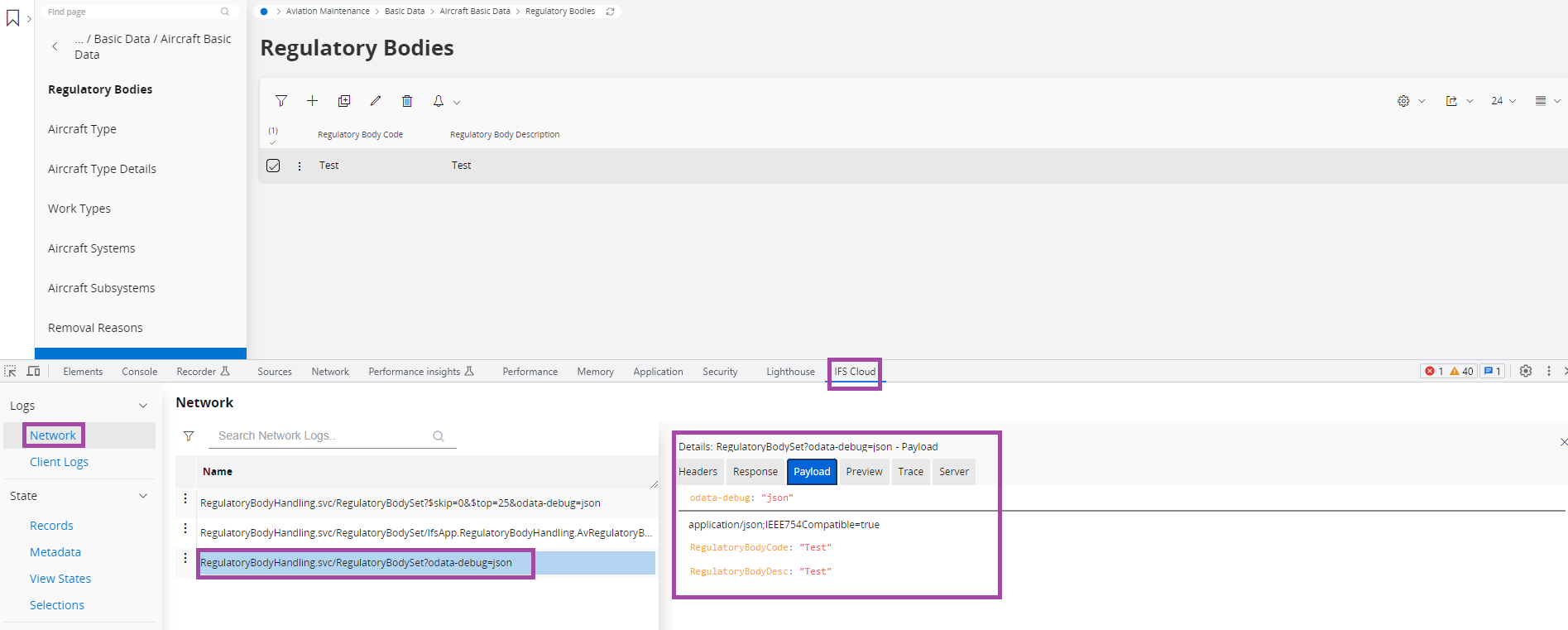Add a new regulatory body record
Screen dimensions: 1568x630
click(x=312, y=101)
